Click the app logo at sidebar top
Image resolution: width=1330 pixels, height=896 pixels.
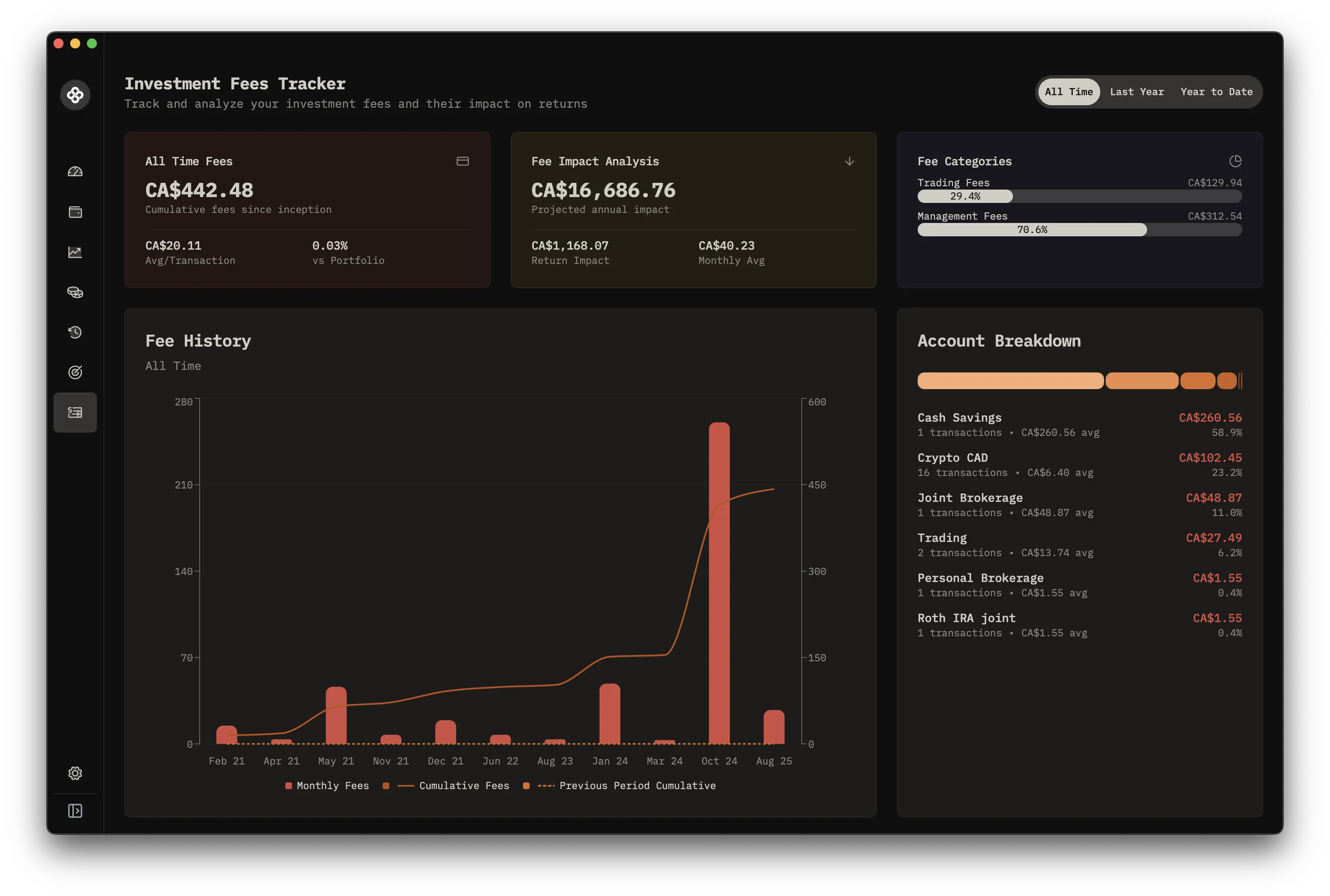75,95
